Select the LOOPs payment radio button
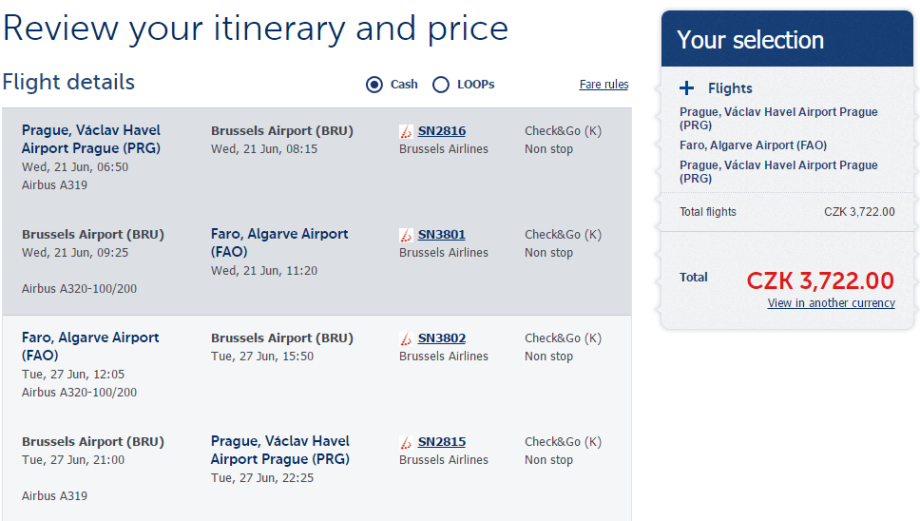This screenshot has height=521, width=920. (x=441, y=85)
